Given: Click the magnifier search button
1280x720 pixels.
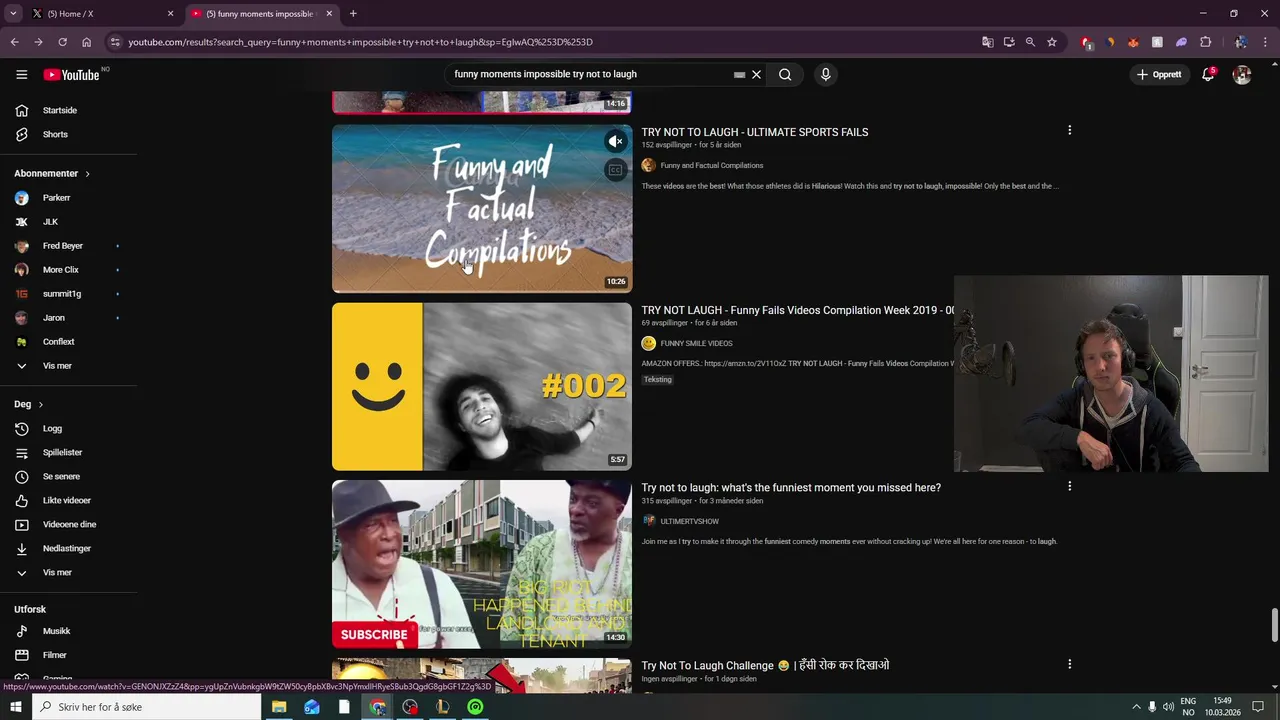Looking at the screenshot, I should tap(785, 74).
